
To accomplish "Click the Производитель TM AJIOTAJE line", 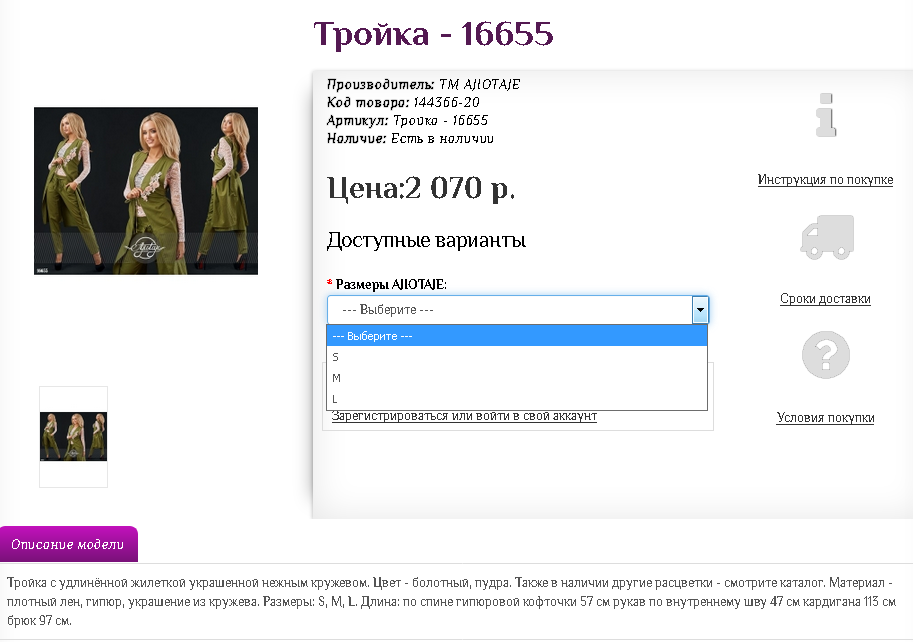I will [x=423, y=84].
